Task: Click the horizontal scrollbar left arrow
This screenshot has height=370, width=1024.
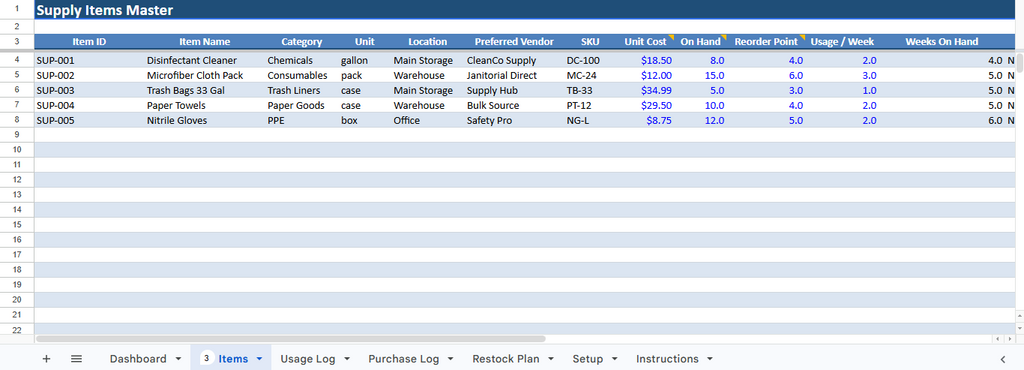Action: click(997, 339)
